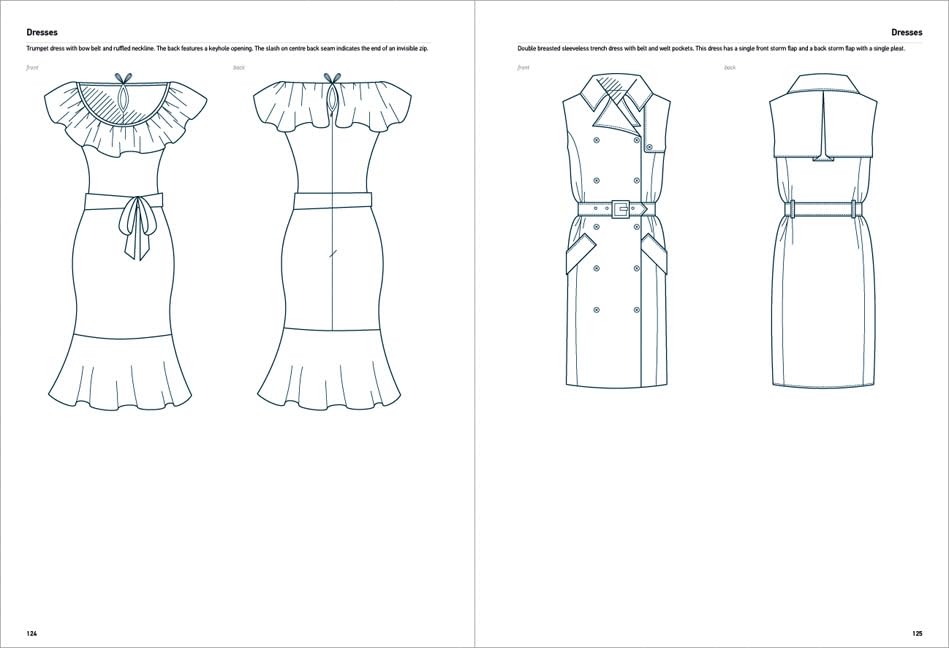This screenshot has width=949, height=648.
Task: Open the right Dresses heading
Action: [x=907, y=31]
